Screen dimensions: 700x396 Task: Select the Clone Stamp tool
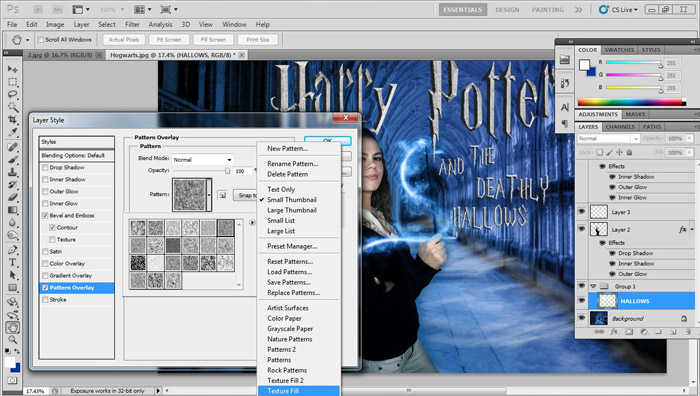[12, 172]
